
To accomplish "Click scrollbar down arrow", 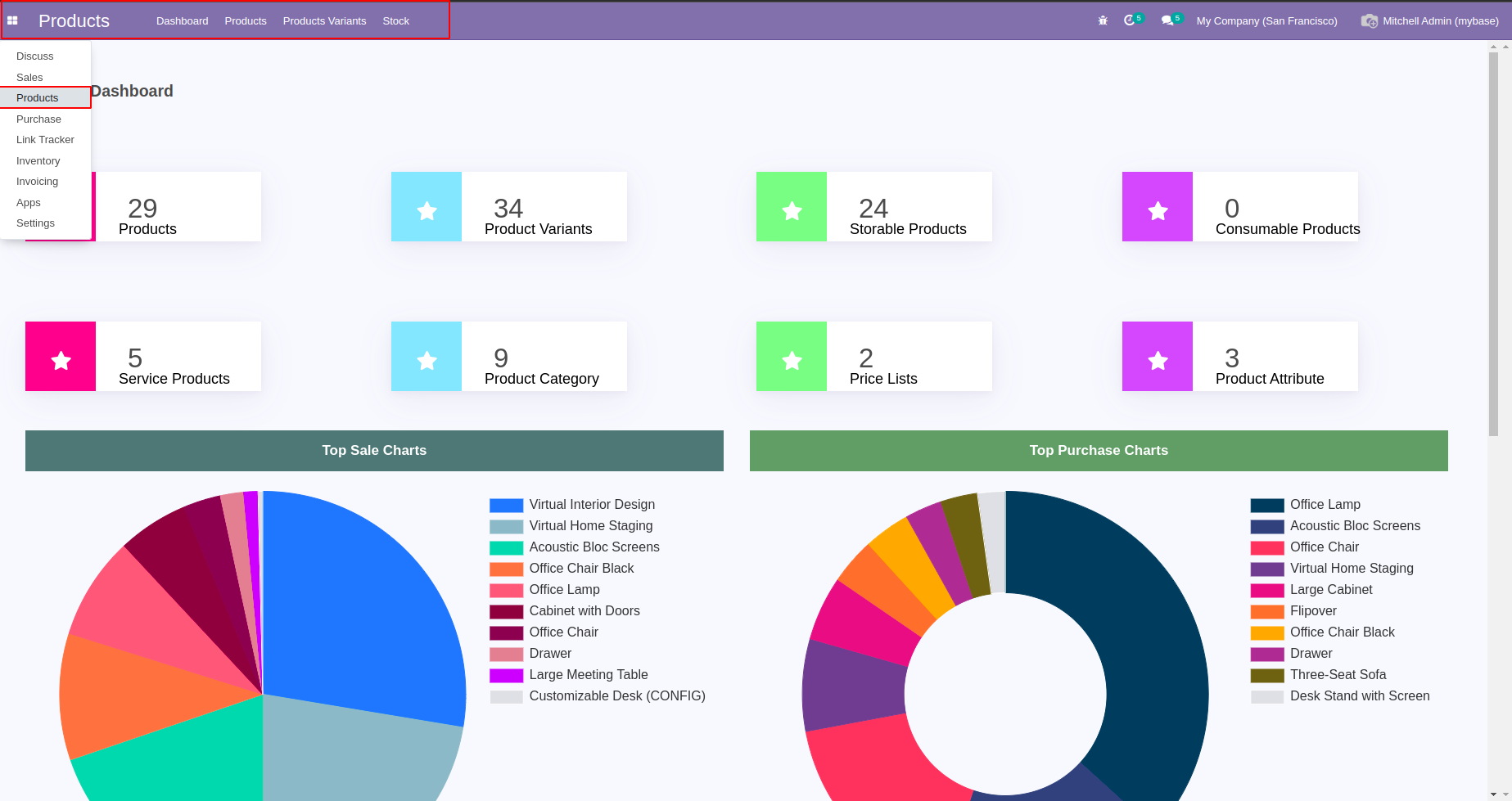I will coord(1494,794).
